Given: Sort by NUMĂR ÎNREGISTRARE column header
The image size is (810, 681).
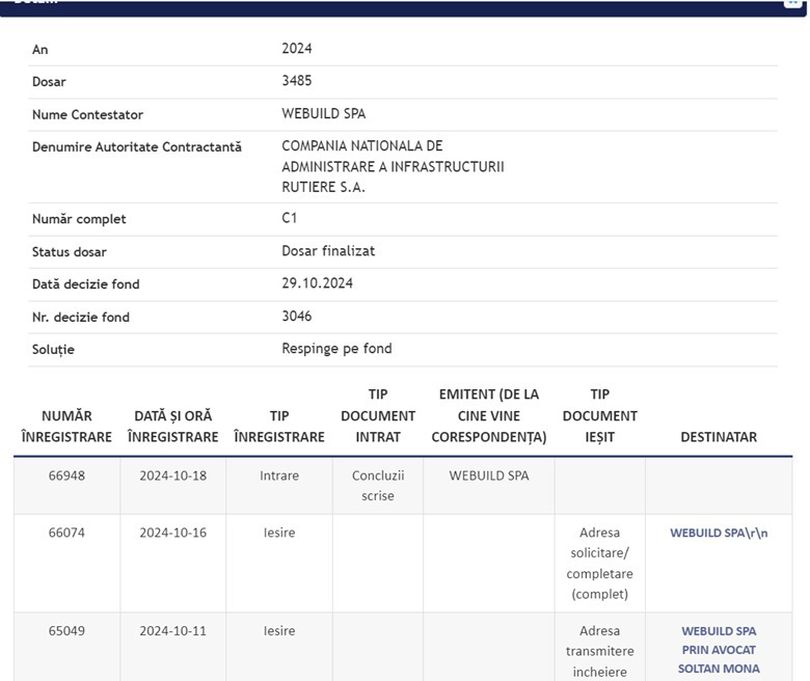Looking at the screenshot, I should coord(66,426).
